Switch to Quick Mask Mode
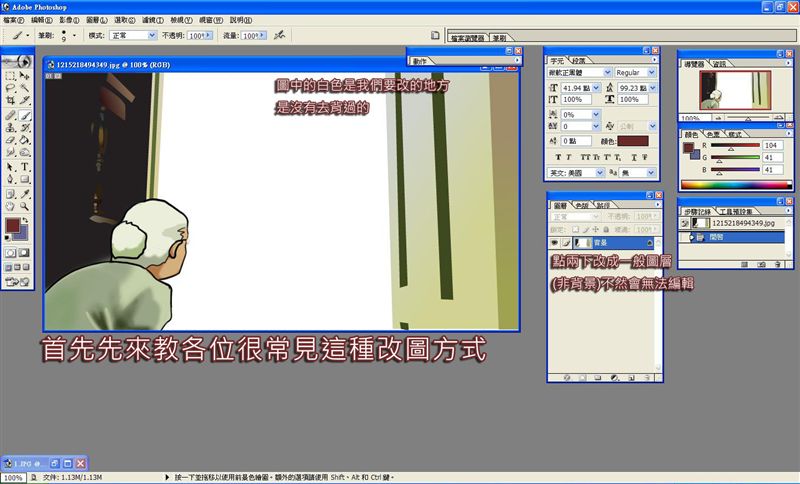Image resolution: width=800 pixels, height=484 pixels. 24,253
